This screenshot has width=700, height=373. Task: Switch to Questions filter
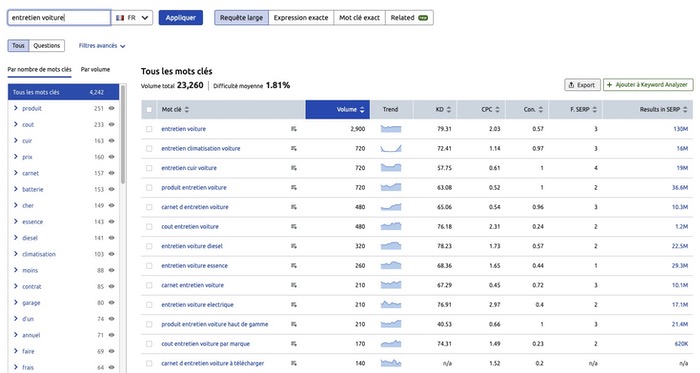click(46, 46)
